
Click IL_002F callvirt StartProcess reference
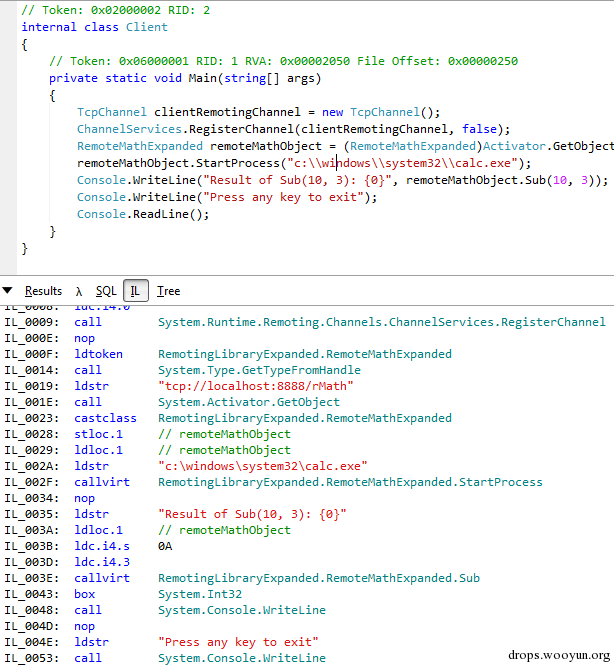coord(350,482)
